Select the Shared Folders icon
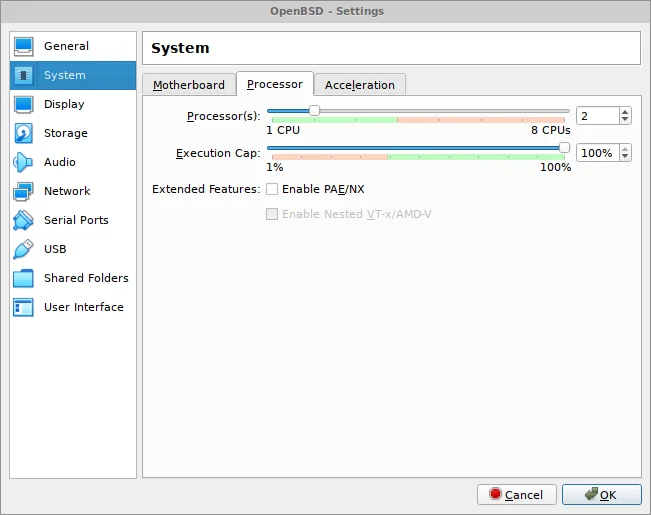651x515 pixels. 24,279
